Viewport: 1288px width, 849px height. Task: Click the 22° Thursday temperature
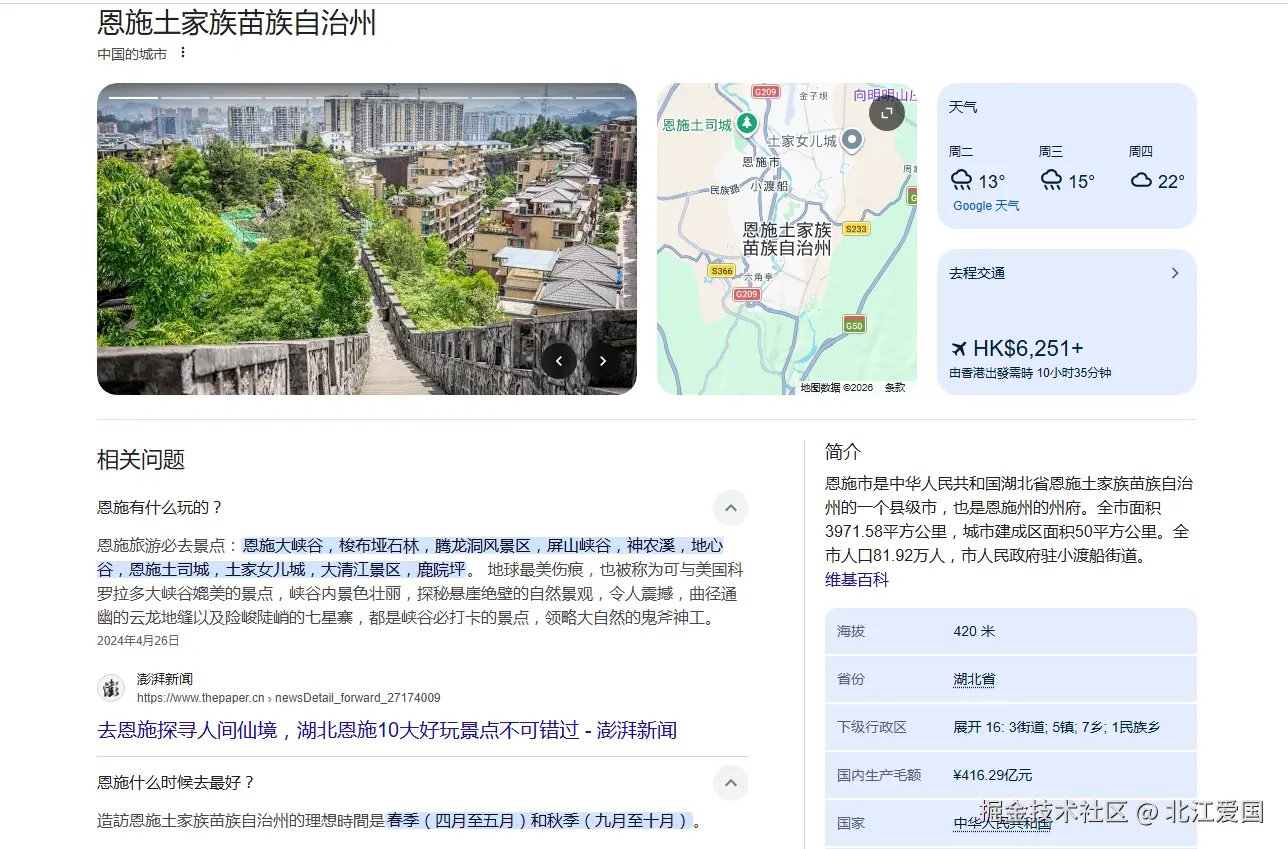pyautogui.click(x=1171, y=181)
